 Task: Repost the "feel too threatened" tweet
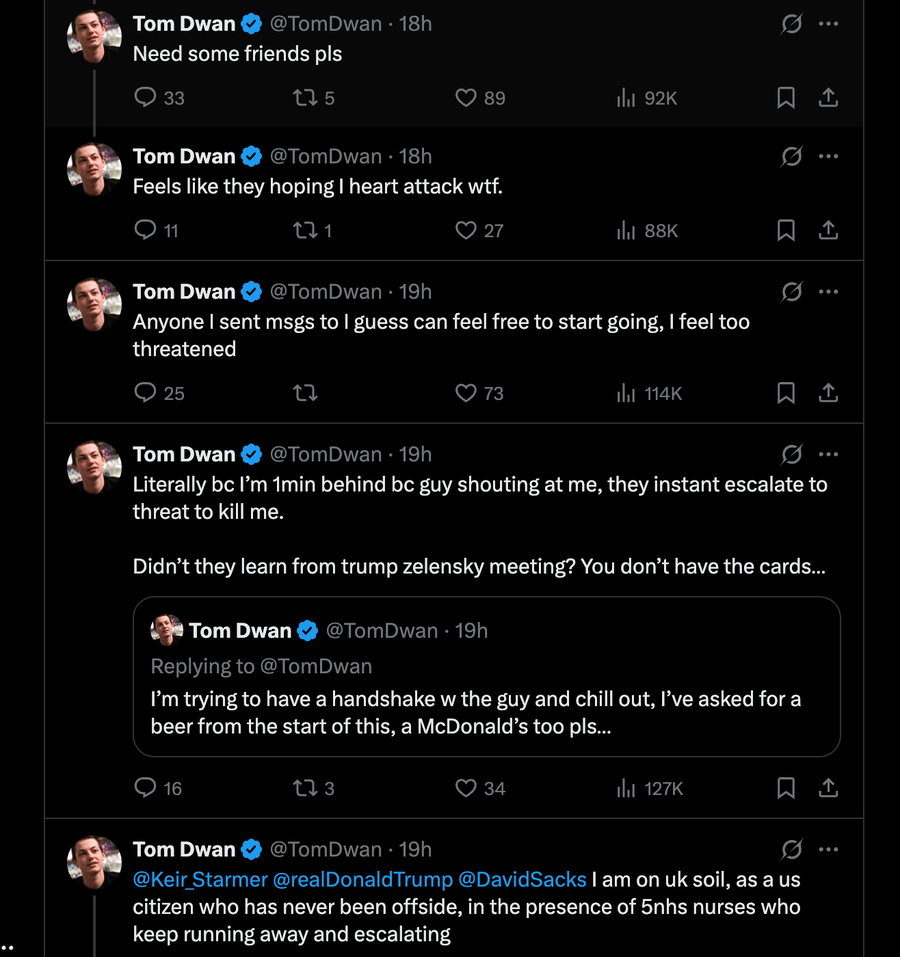click(x=304, y=393)
